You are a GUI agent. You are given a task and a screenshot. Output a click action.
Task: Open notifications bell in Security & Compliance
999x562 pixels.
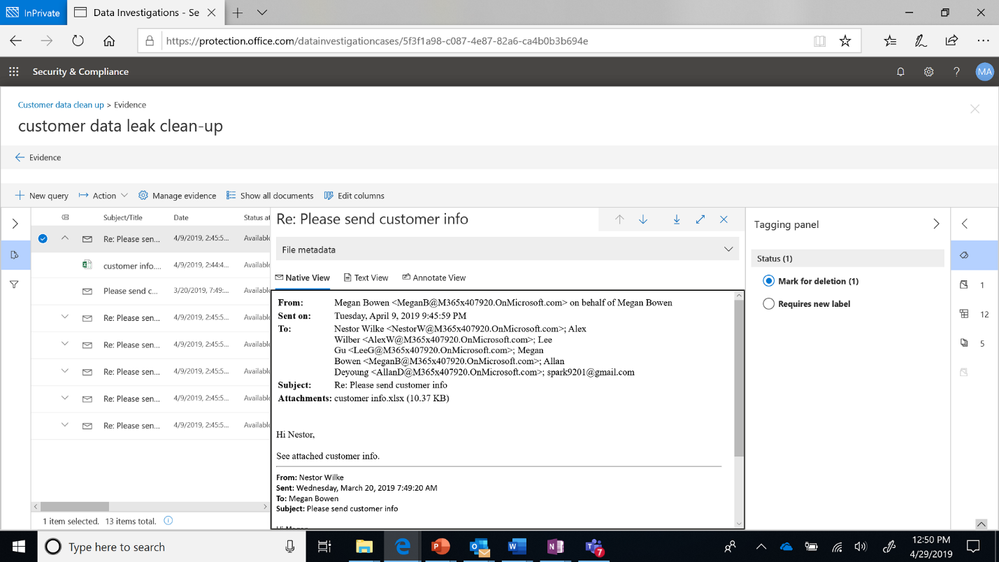[x=900, y=72]
